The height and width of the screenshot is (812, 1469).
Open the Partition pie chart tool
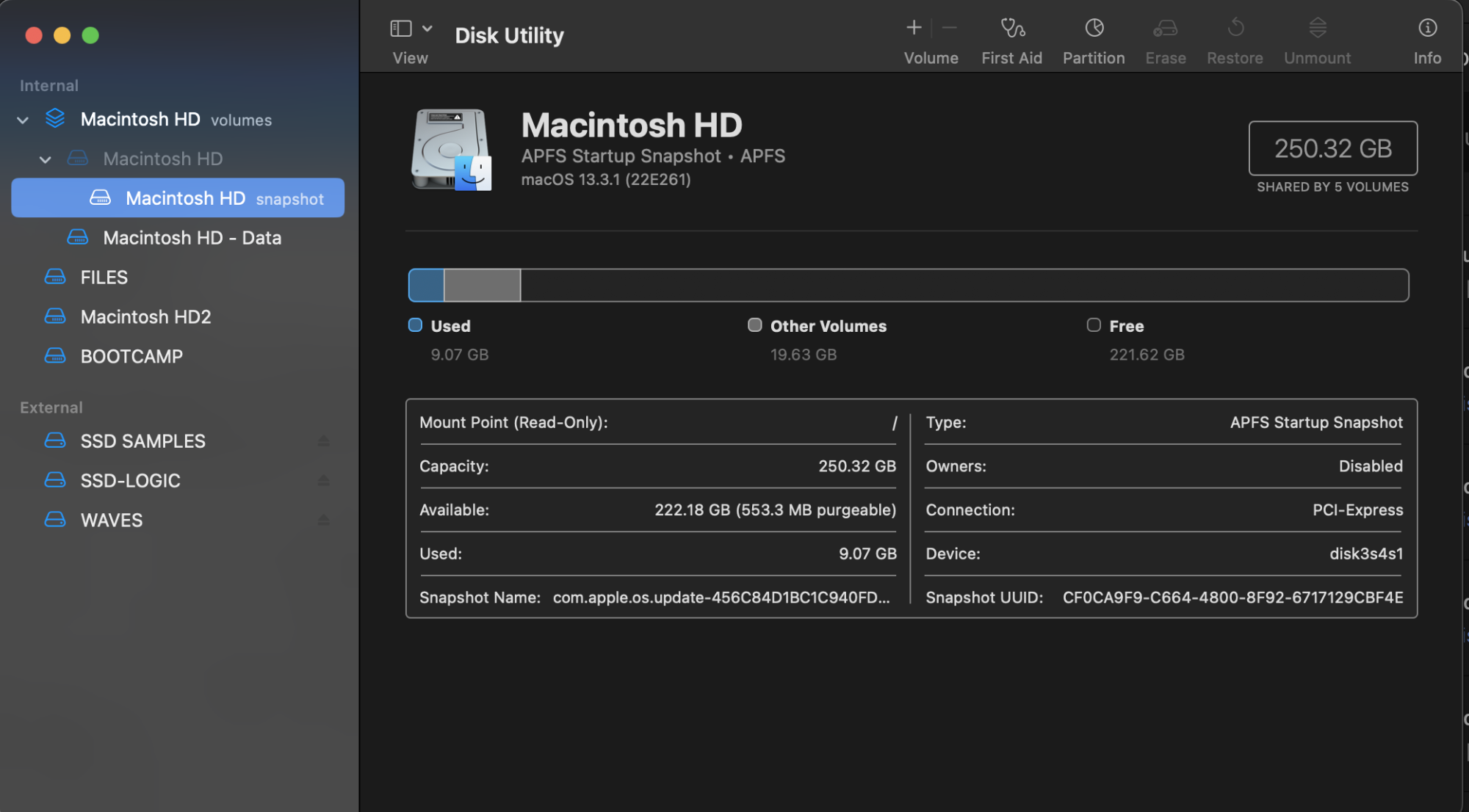1094,29
